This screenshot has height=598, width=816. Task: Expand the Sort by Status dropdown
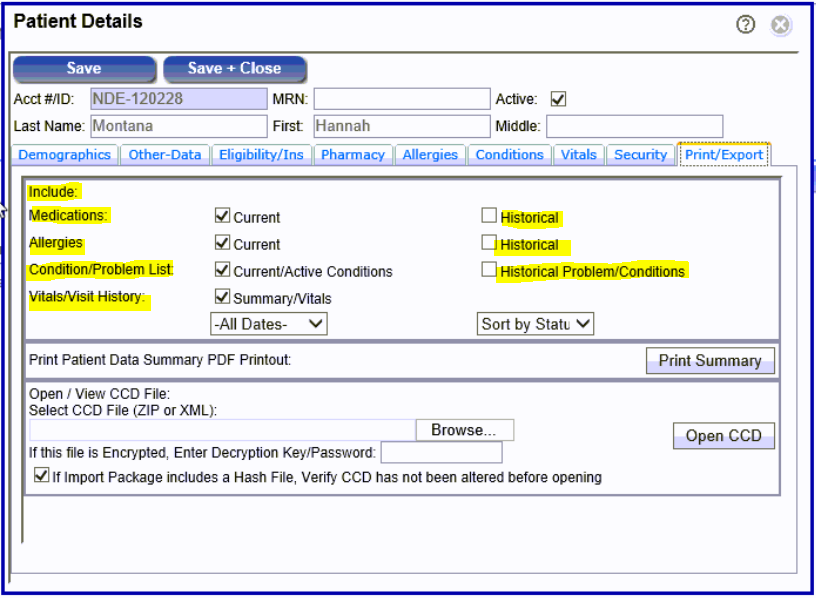point(536,324)
